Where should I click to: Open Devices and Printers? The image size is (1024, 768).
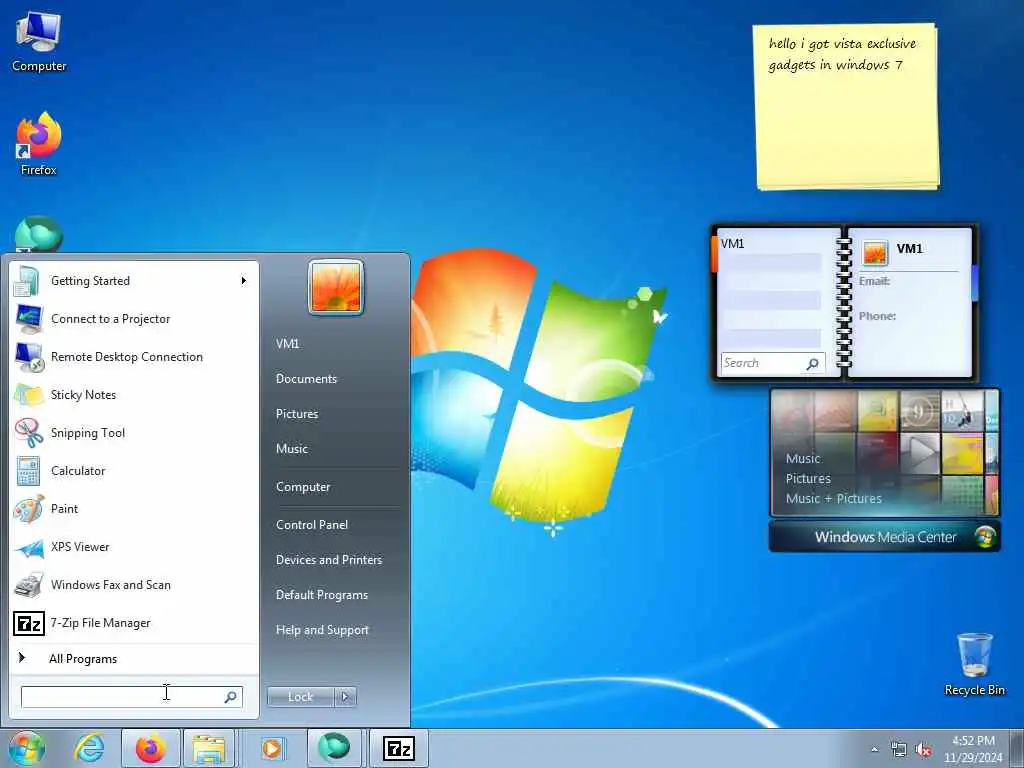328,560
